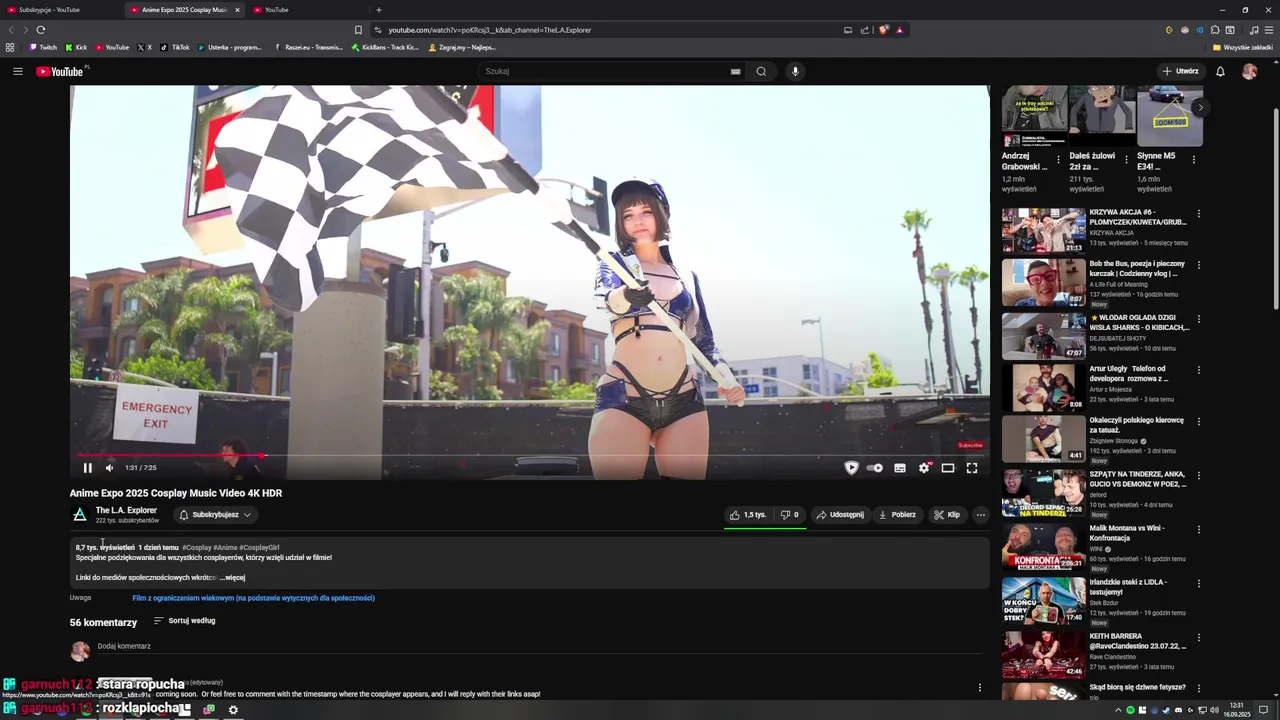Seek on the red video progress bar

[x=530, y=455]
